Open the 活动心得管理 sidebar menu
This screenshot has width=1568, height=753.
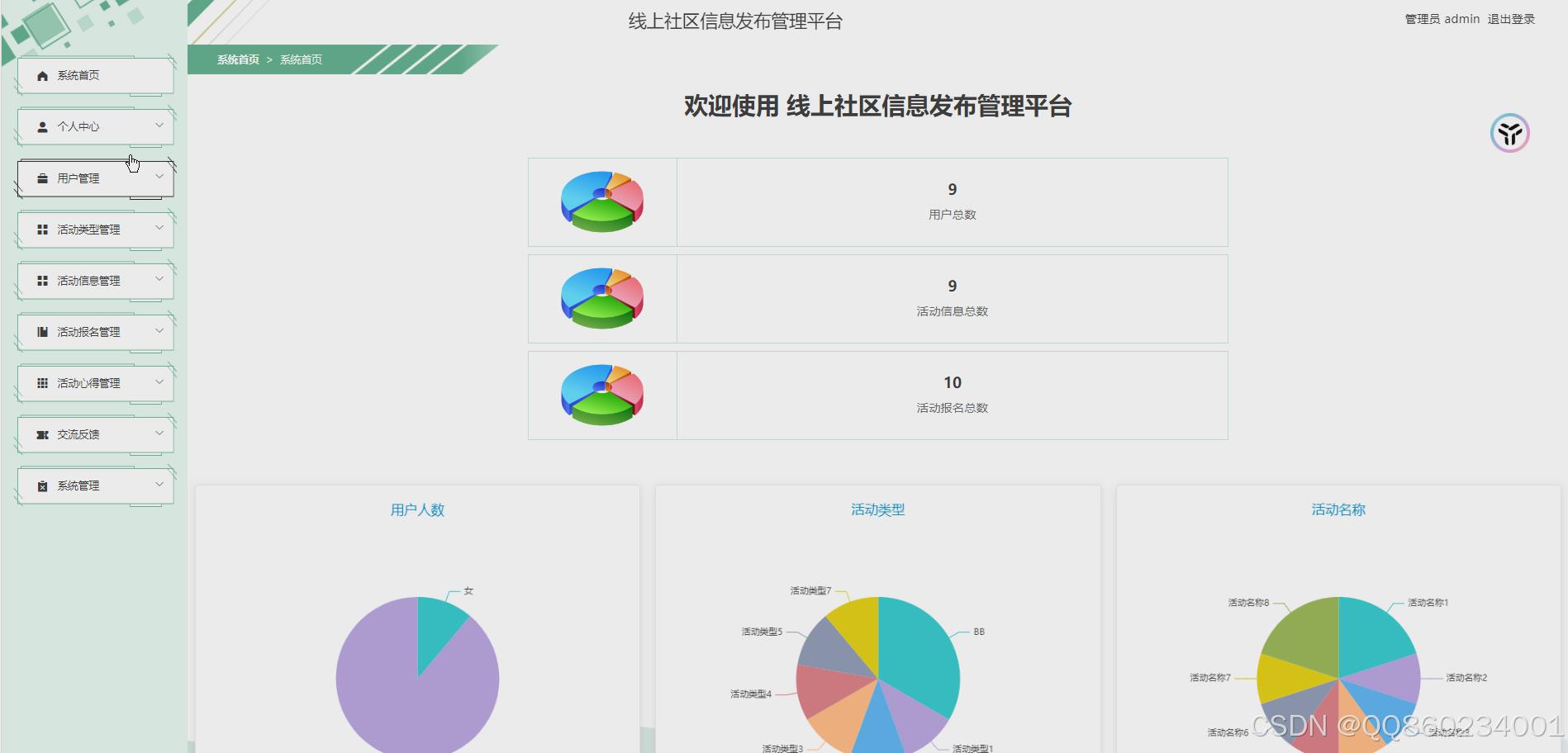[x=96, y=383]
